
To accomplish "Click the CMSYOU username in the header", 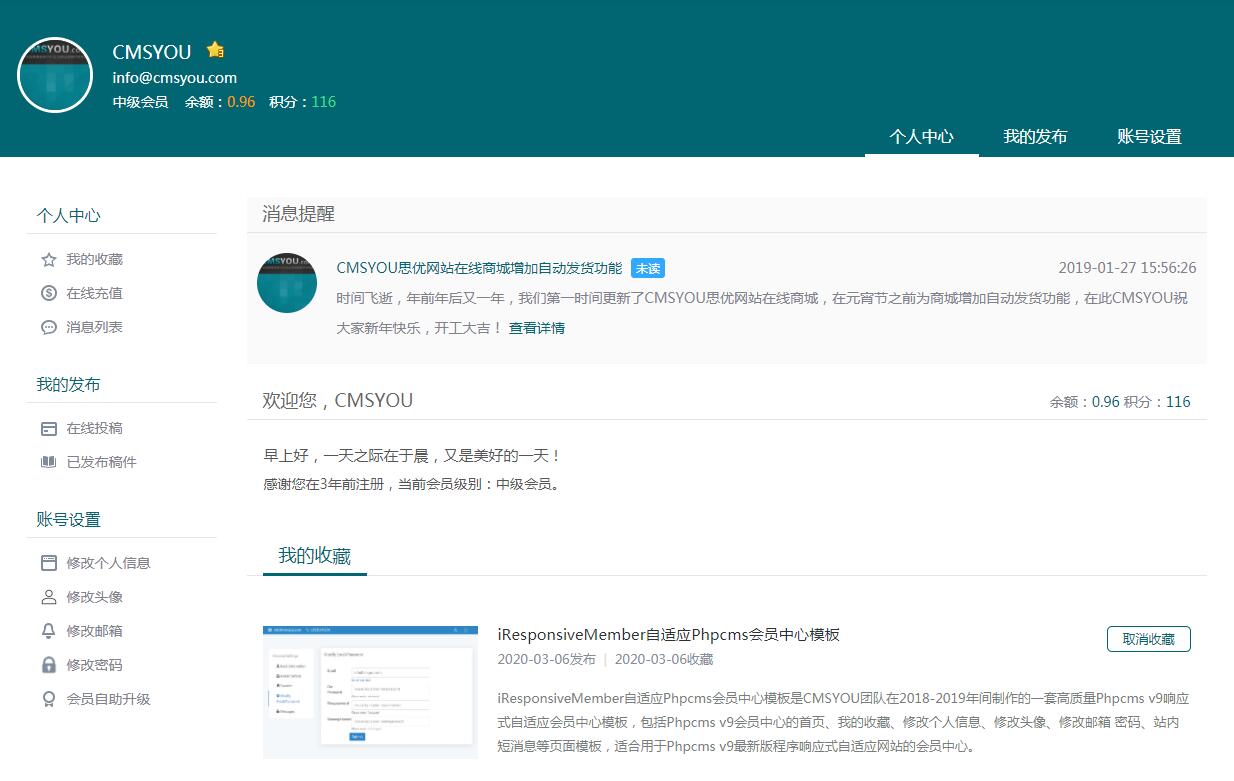I will click(152, 52).
